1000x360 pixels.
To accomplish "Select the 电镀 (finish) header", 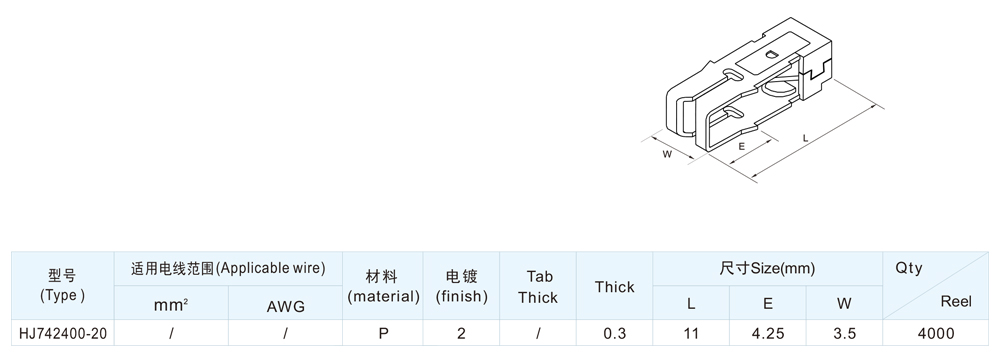I will coord(461,285).
